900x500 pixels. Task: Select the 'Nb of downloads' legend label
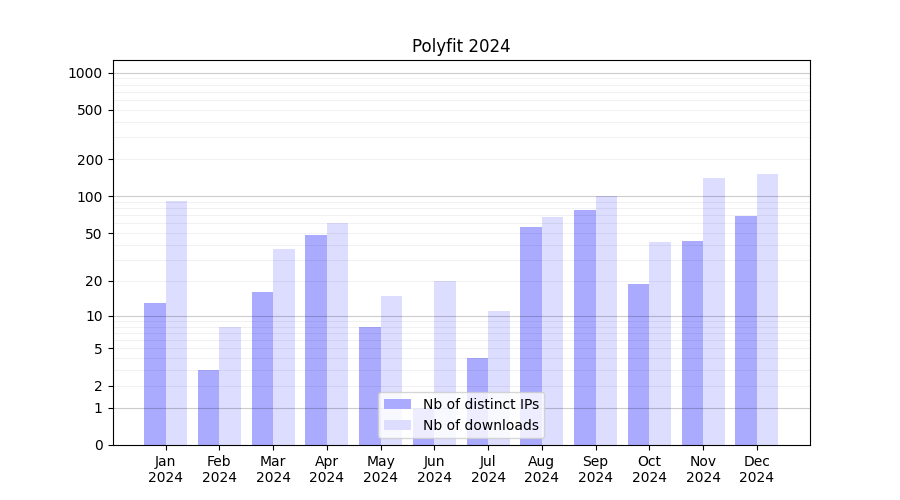[480, 425]
